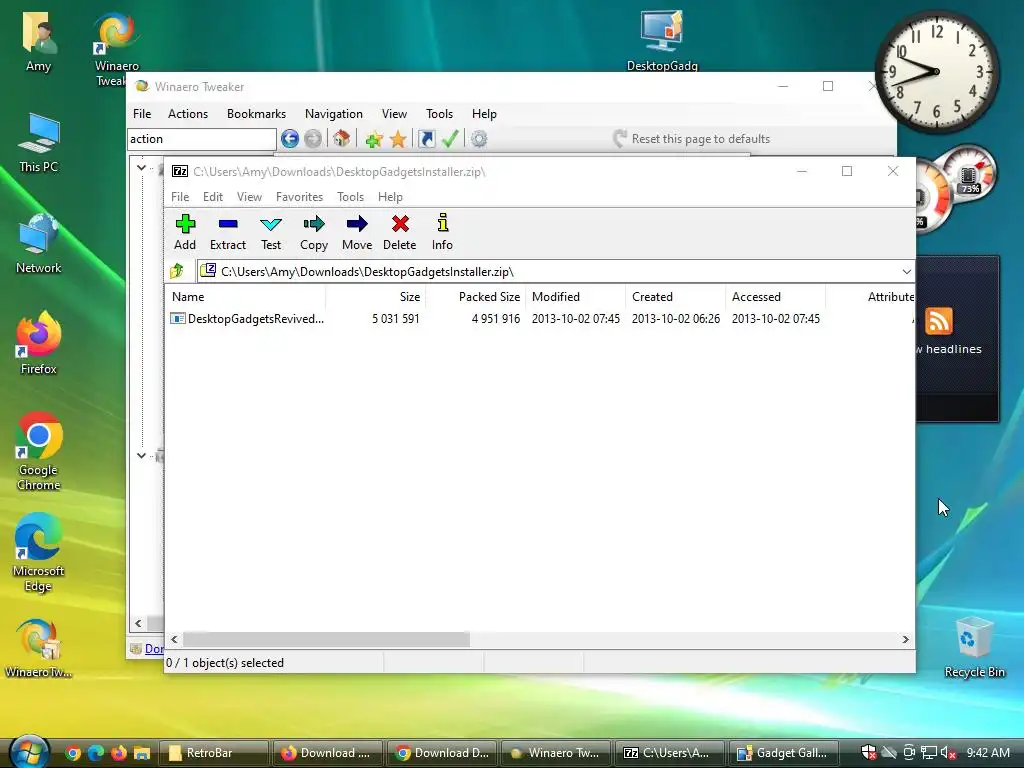Open bookmarks via the orange star icon
Viewport: 1024px width, 768px height.
(398, 138)
